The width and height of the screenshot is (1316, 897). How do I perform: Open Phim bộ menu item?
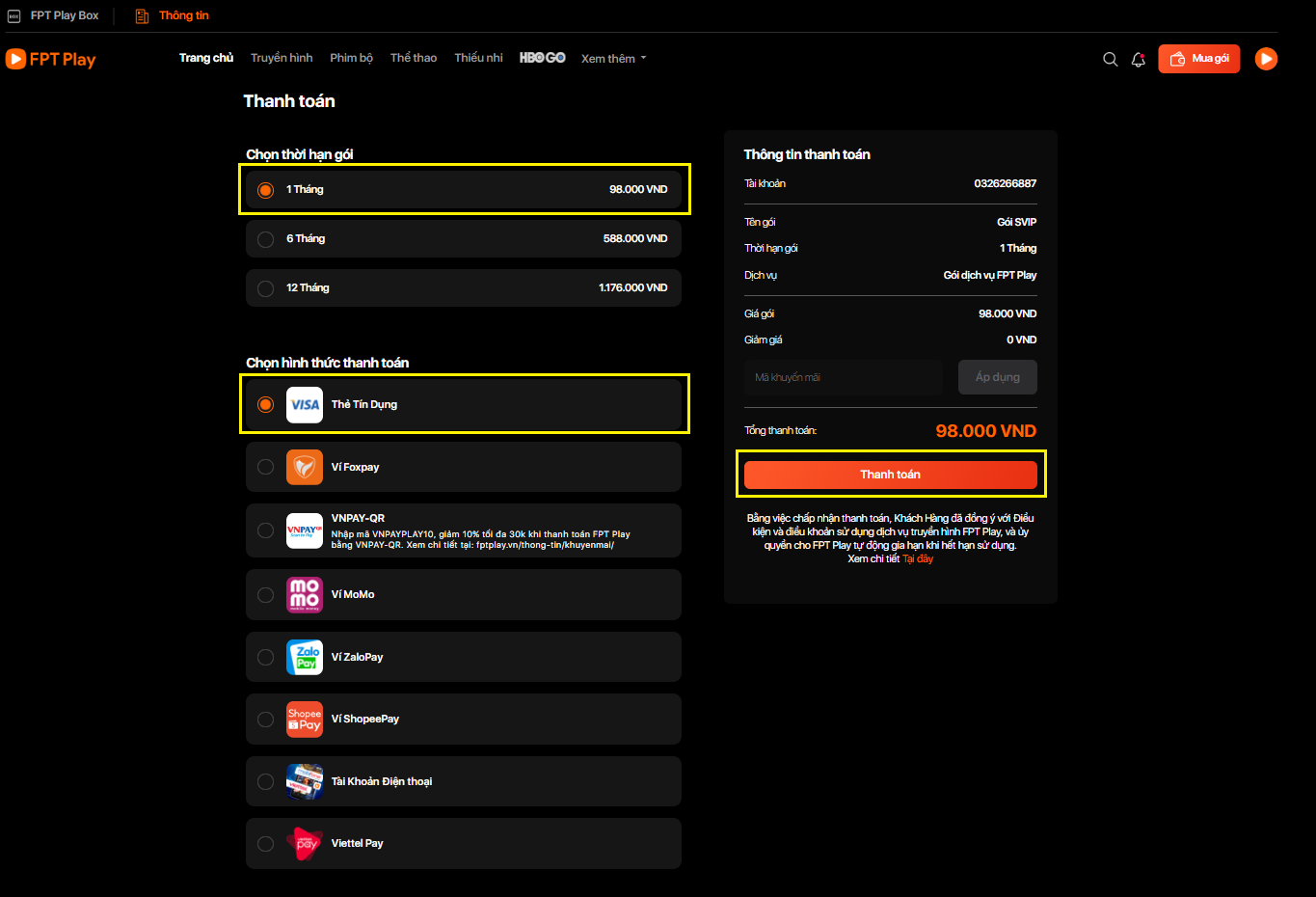tap(351, 58)
